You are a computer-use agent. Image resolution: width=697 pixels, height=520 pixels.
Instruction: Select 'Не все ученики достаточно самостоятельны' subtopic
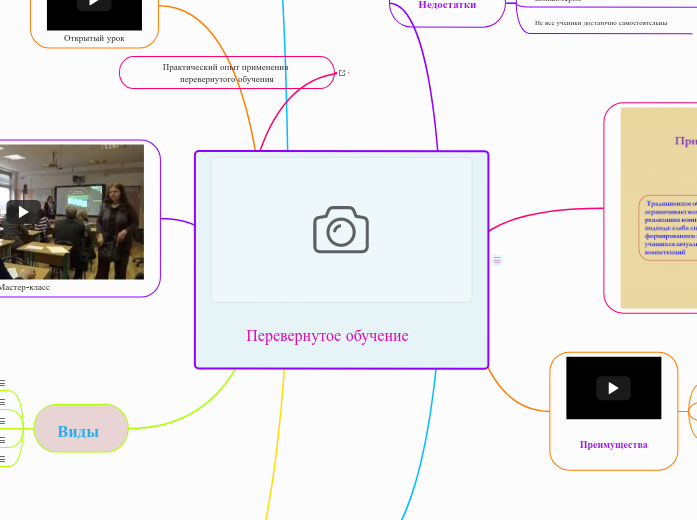coord(601,23)
